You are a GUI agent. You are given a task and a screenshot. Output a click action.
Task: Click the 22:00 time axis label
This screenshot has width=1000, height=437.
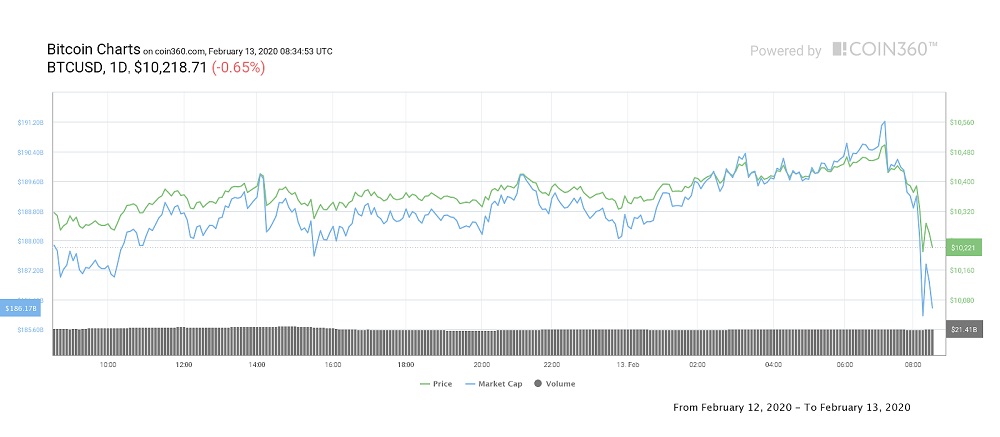click(x=553, y=365)
